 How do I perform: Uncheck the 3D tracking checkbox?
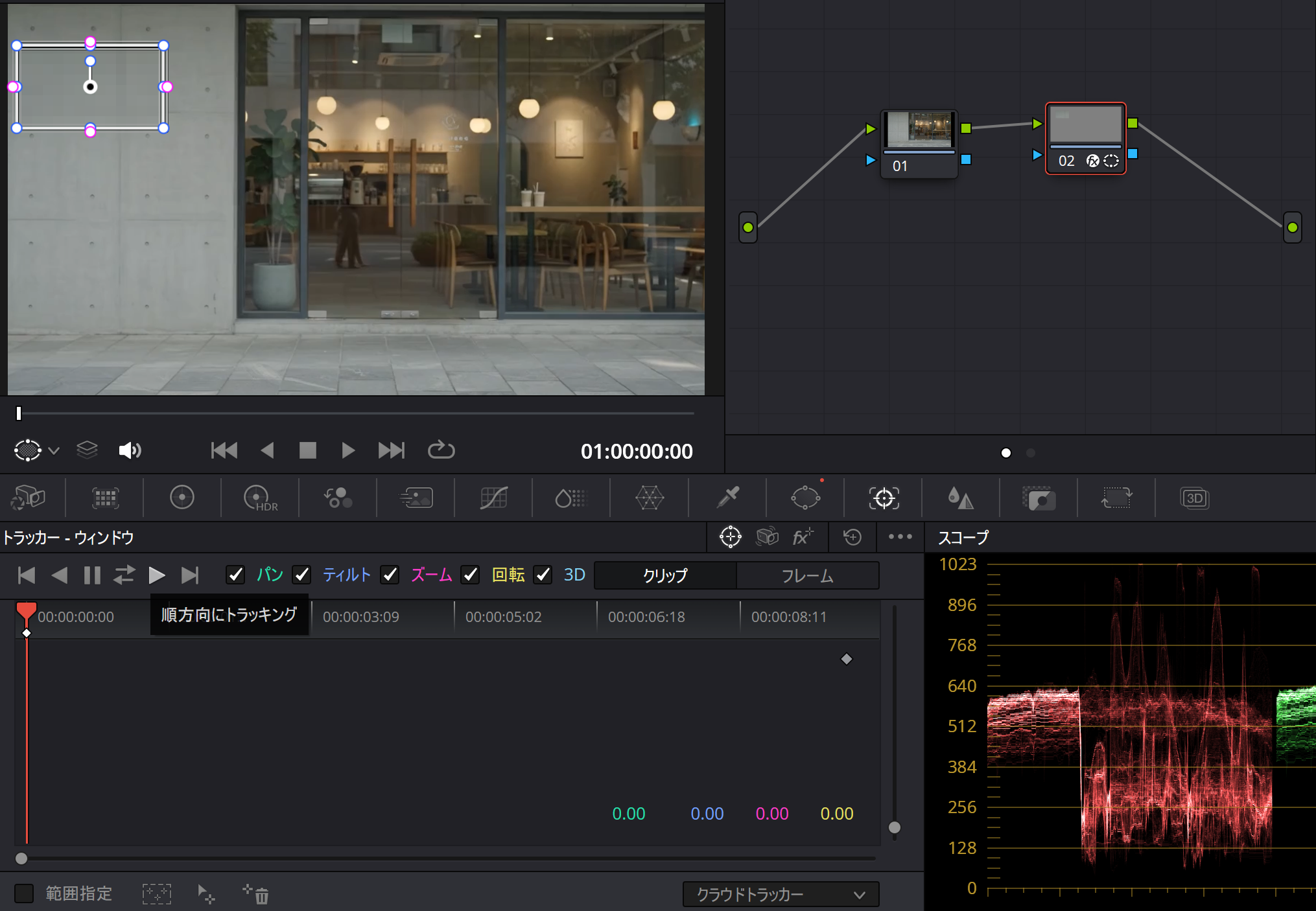tap(543, 575)
